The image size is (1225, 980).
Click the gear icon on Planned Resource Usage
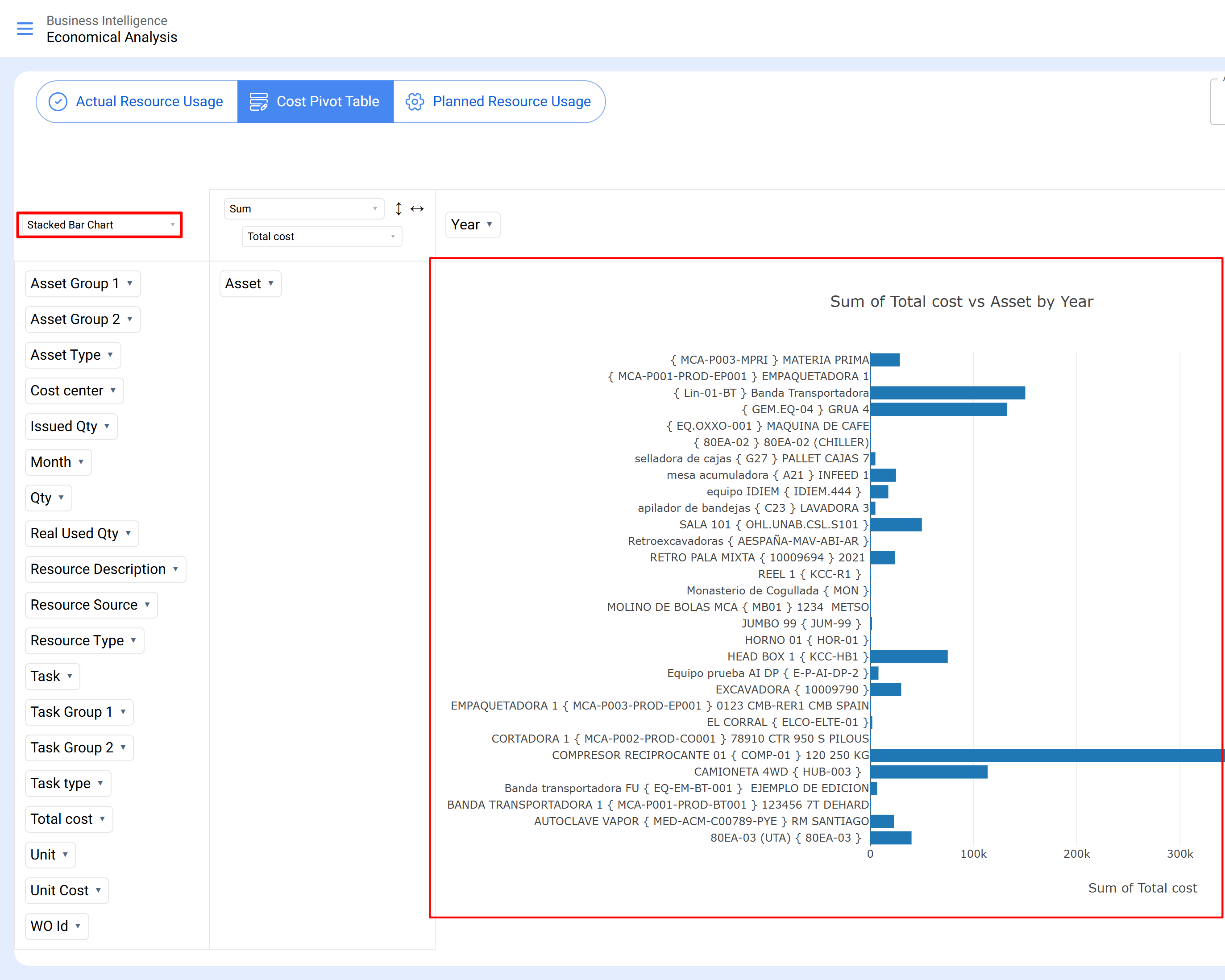click(414, 102)
